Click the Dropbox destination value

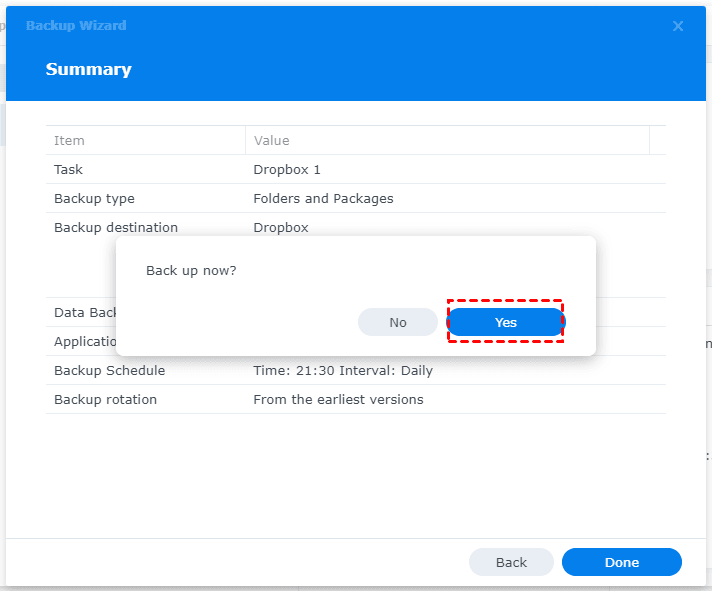click(x=281, y=228)
